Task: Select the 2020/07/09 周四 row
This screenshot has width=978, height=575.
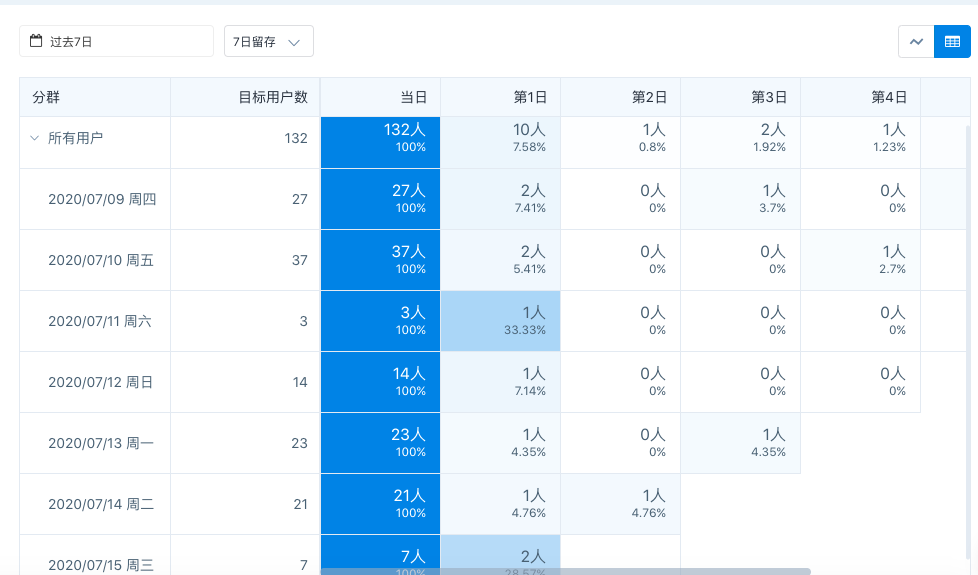Action: 102,199
